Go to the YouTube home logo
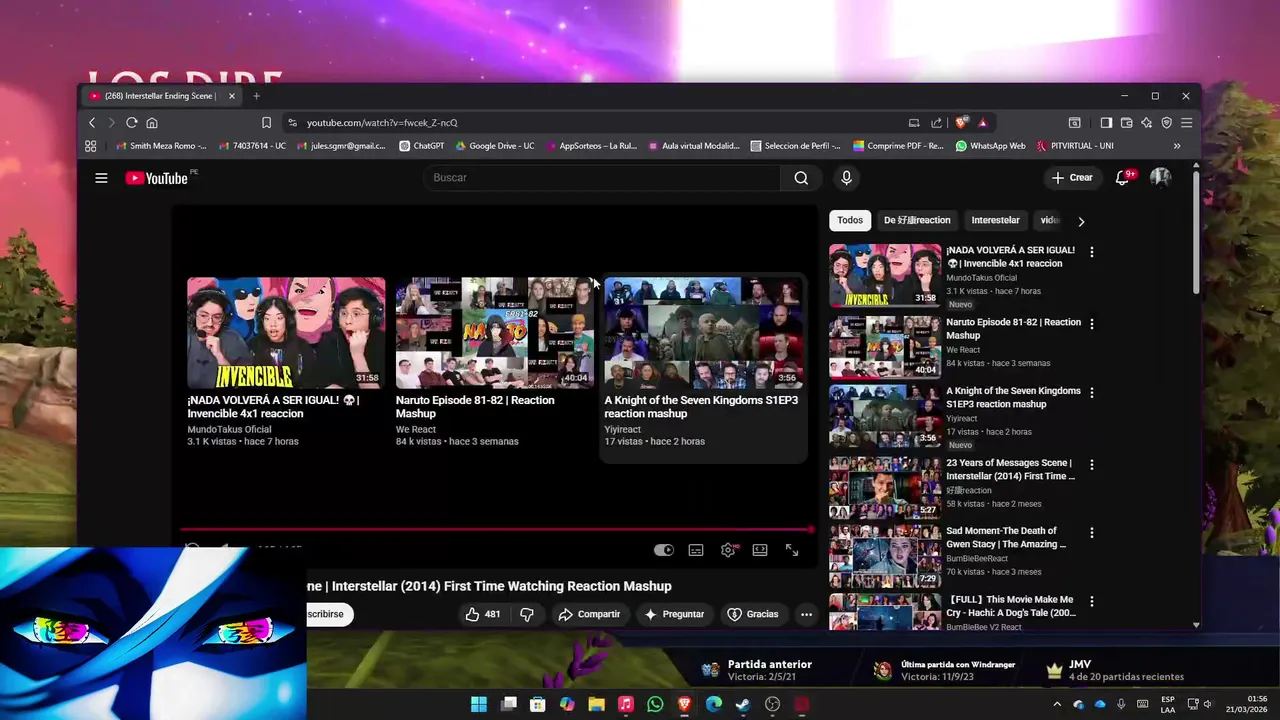This screenshot has height=720, width=1280. 156,178
